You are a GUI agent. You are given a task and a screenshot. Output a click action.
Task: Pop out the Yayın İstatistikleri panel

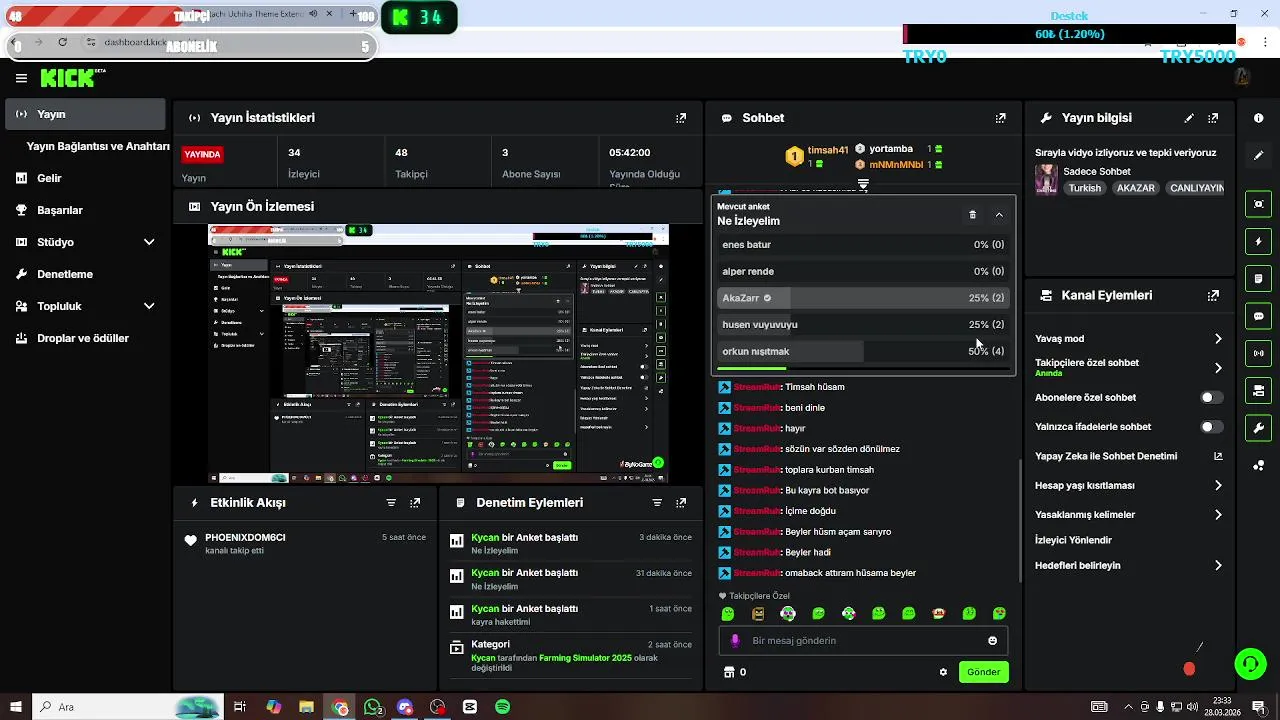pos(681,118)
